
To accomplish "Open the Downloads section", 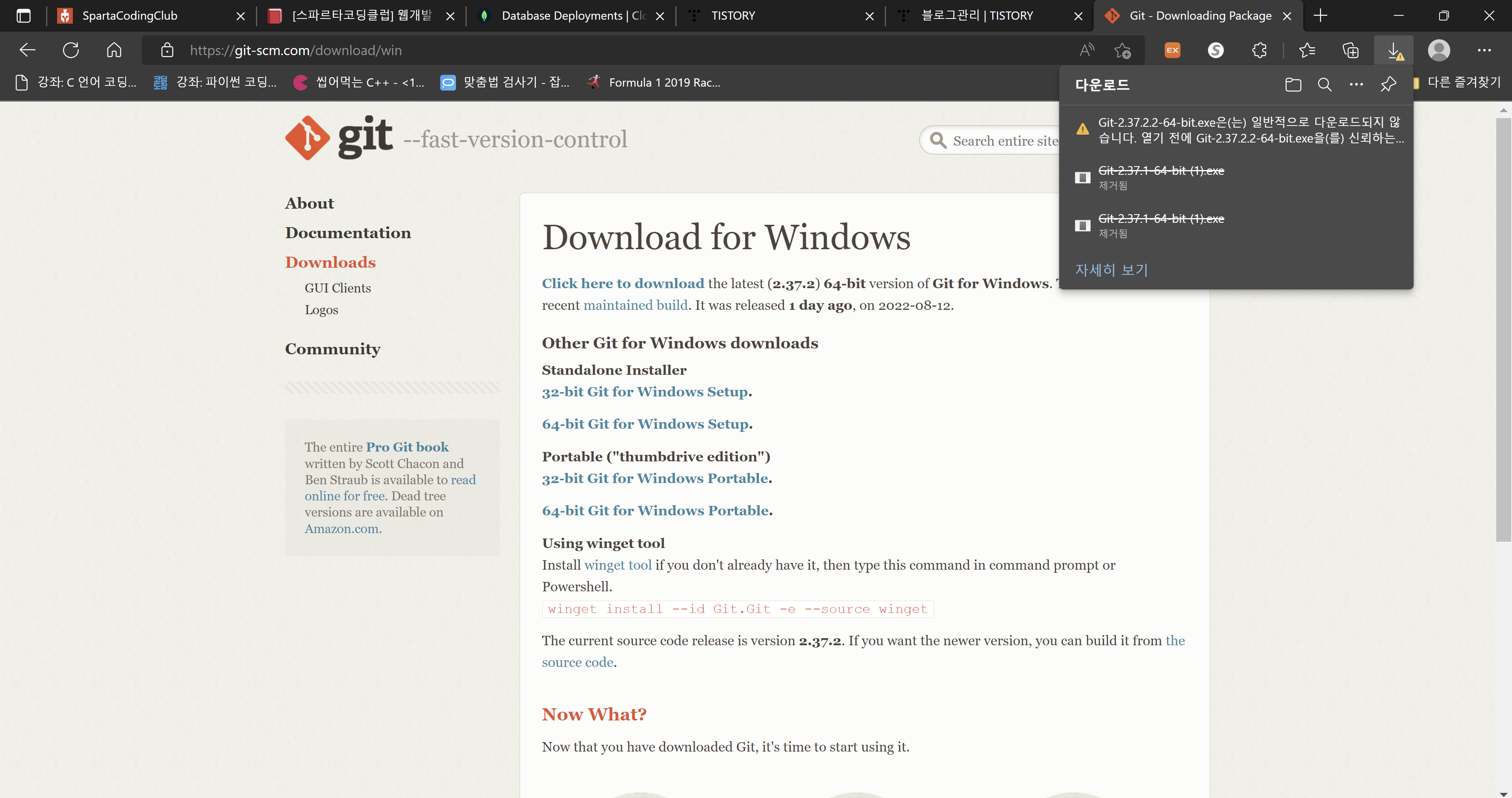I will pos(330,262).
